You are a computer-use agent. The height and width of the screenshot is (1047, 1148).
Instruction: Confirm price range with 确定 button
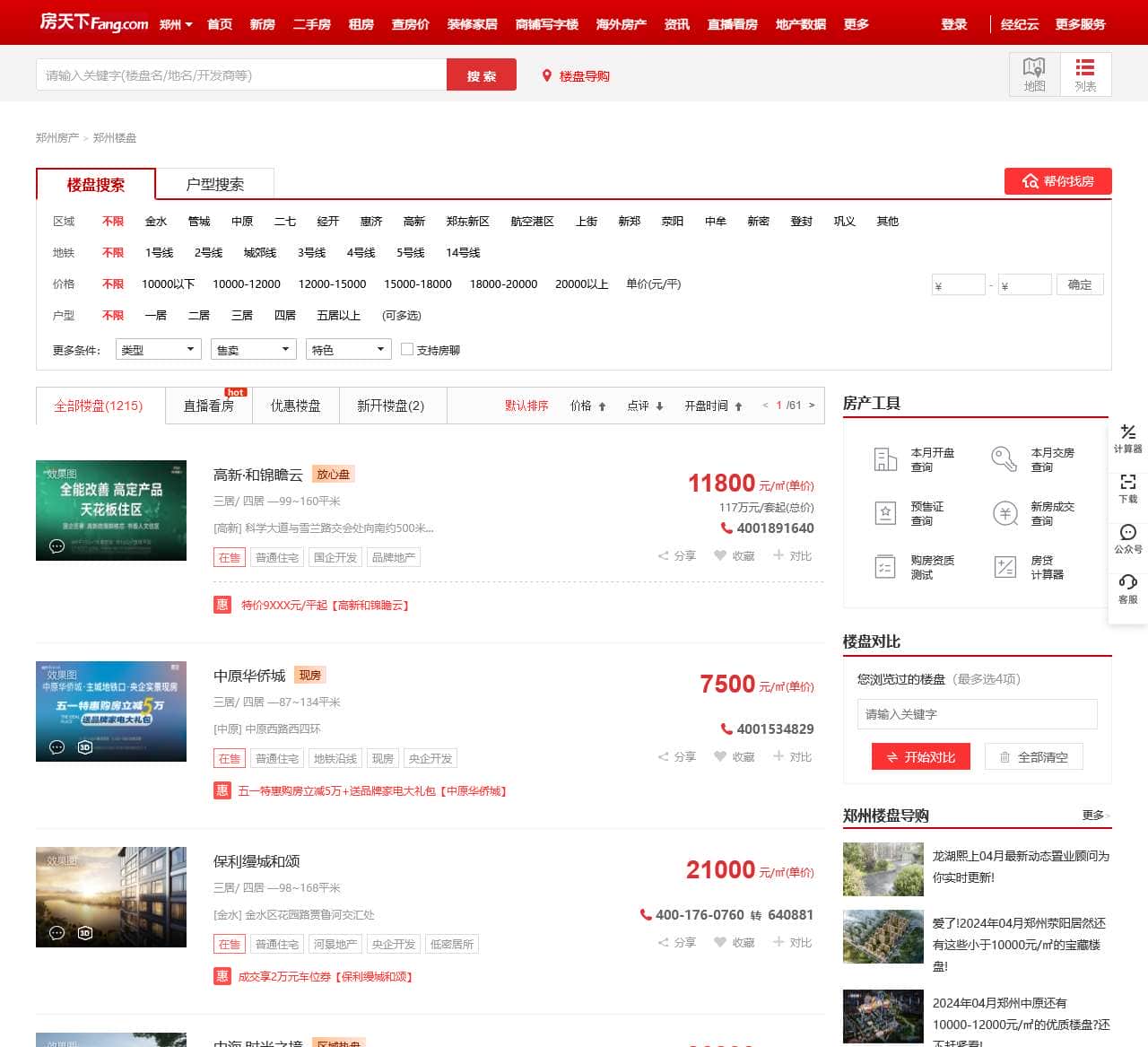1080,284
